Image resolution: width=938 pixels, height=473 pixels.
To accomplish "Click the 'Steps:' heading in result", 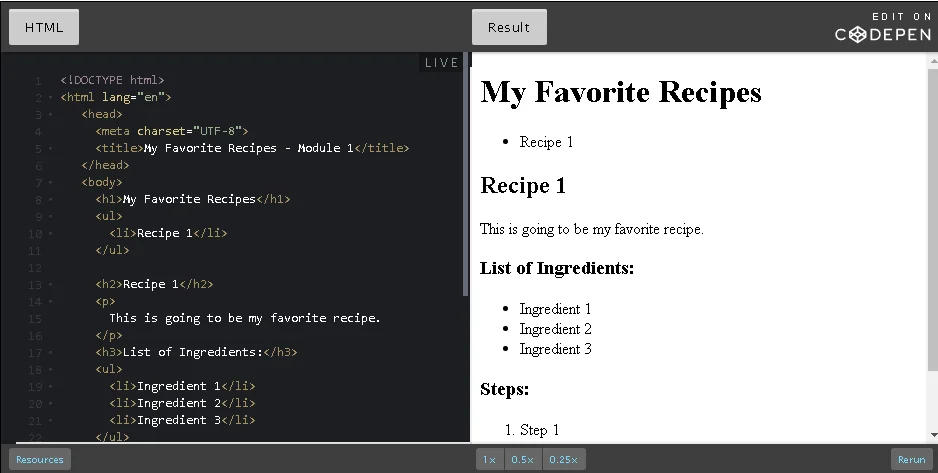I will click(504, 389).
